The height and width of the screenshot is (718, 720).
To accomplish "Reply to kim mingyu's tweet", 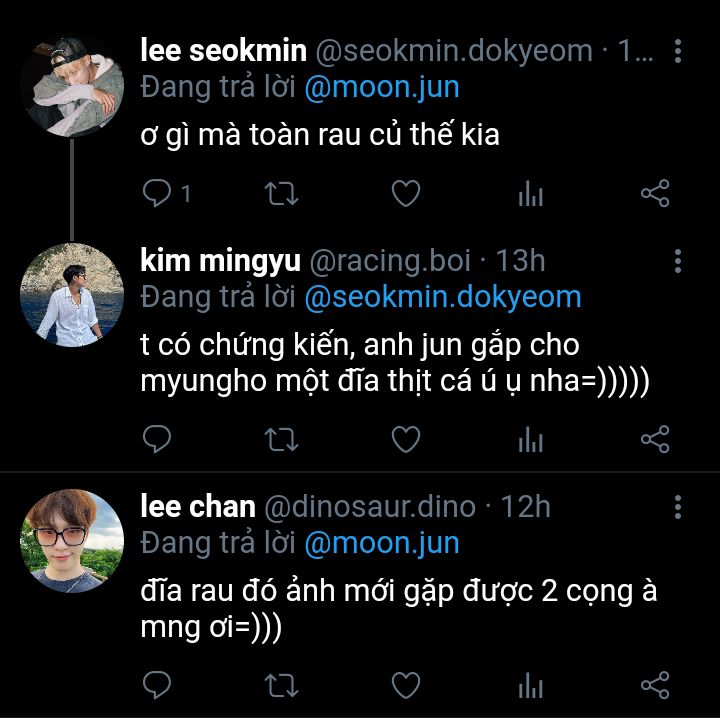I will point(159,438).
